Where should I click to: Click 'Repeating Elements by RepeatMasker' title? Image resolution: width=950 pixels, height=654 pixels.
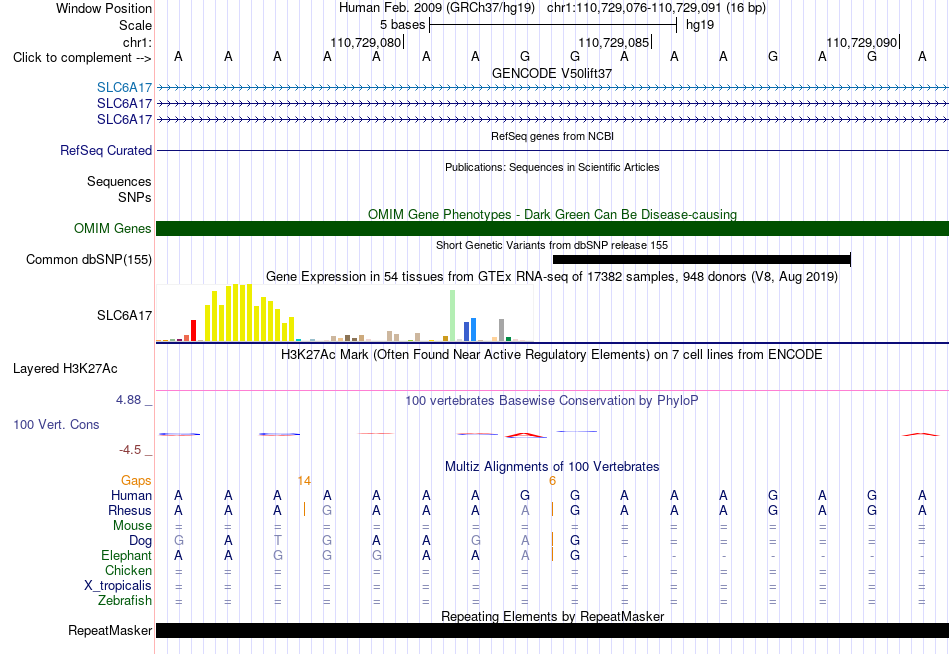(x=552, y=616)
